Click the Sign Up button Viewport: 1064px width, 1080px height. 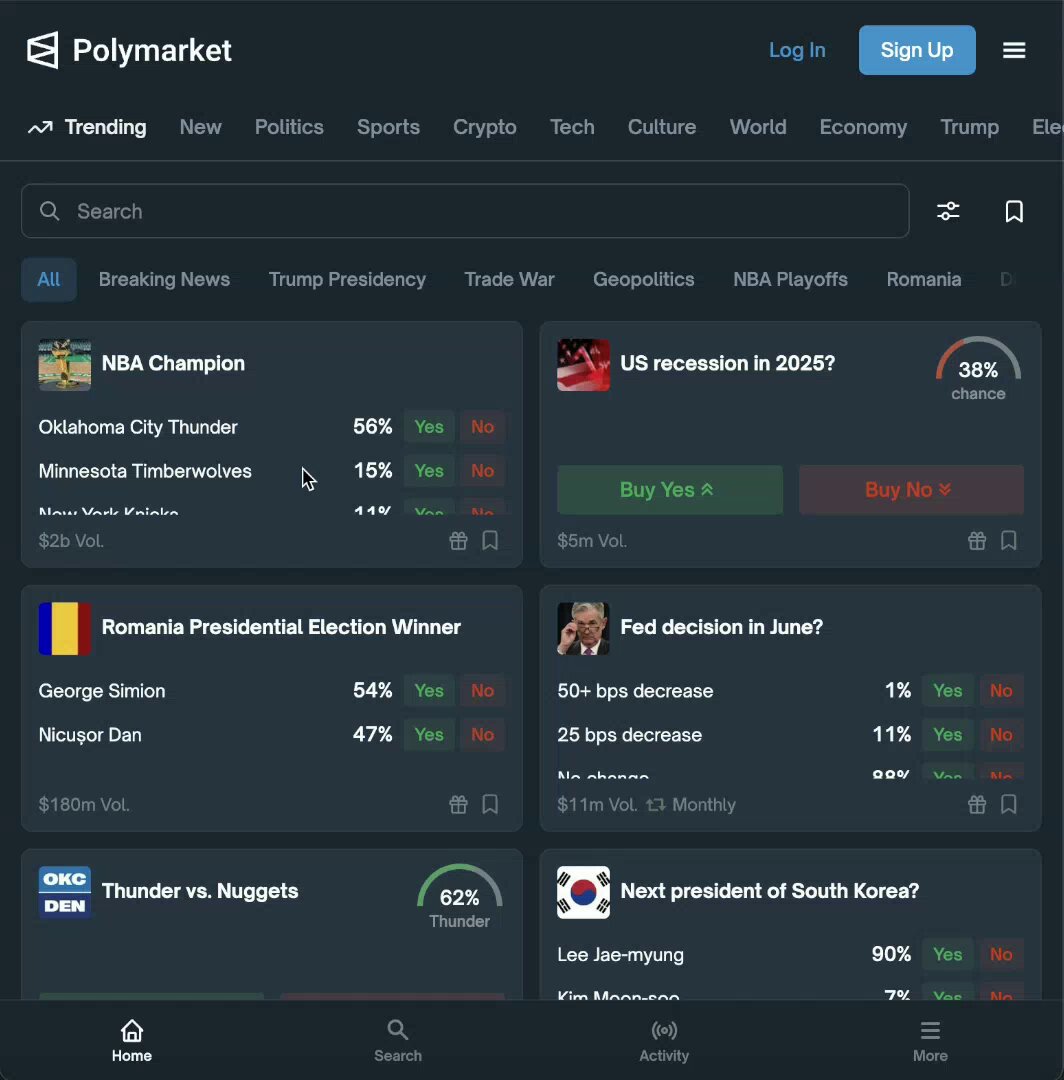917,50
